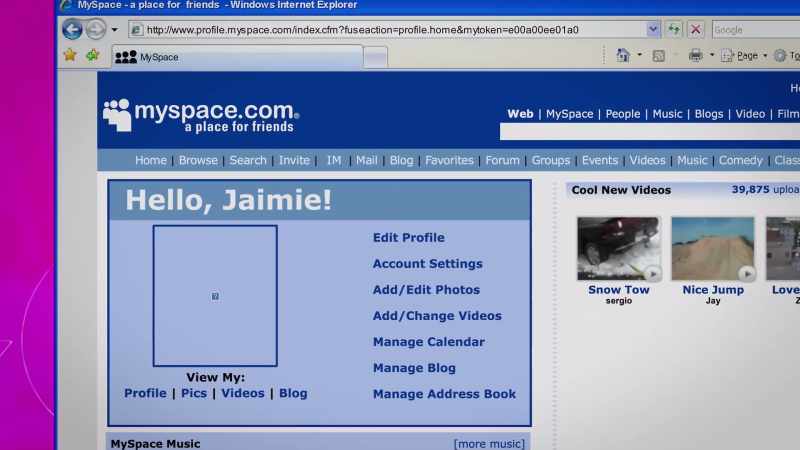Select the Web search option
The width and height of the screenshot is (800, 450).
point(520,114)
